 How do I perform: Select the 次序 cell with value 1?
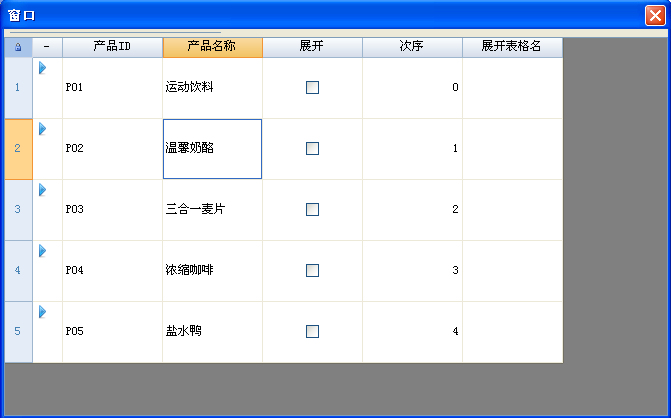coord(413,149)
